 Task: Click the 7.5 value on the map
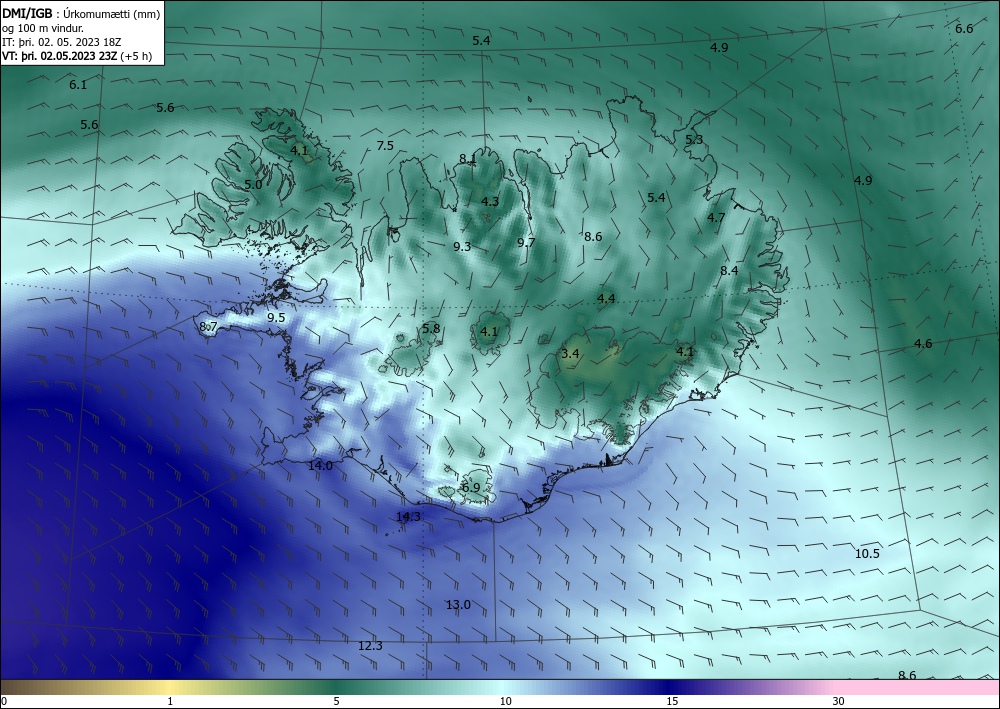pos(385,146)
